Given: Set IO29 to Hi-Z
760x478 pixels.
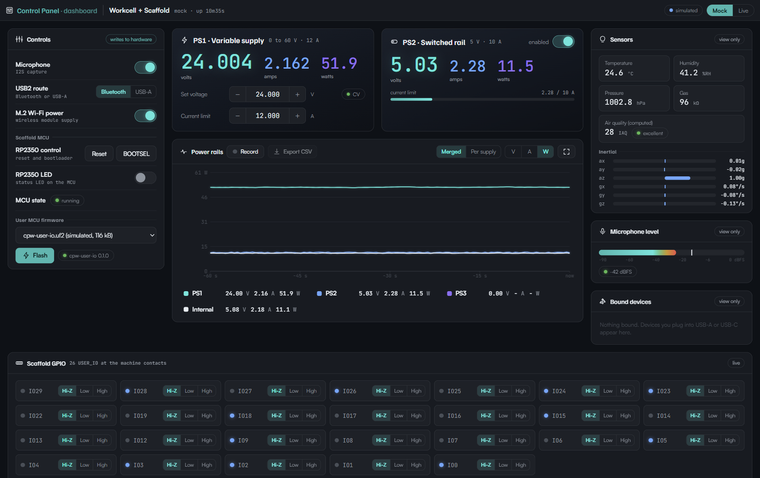Looking at the screenshot, I should tap(67, 391).
